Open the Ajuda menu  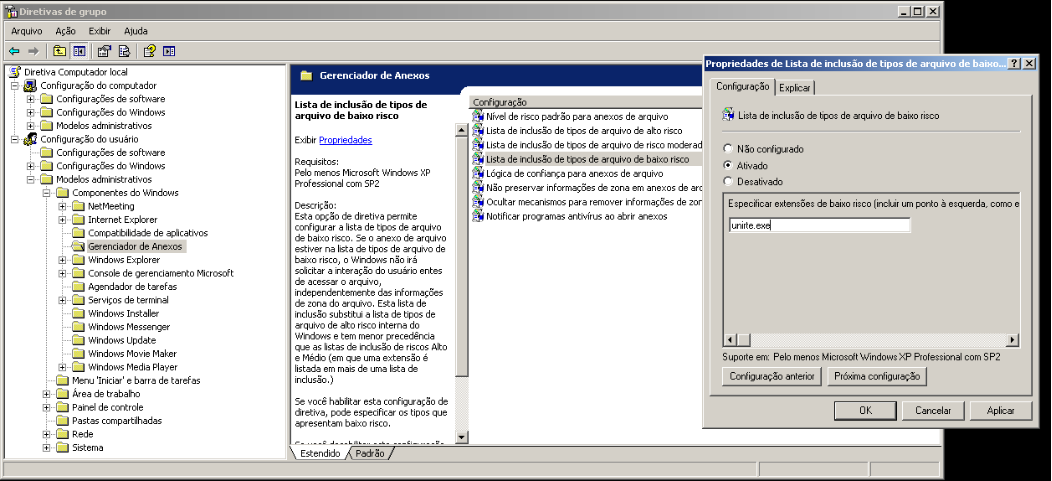pos(136,31)
